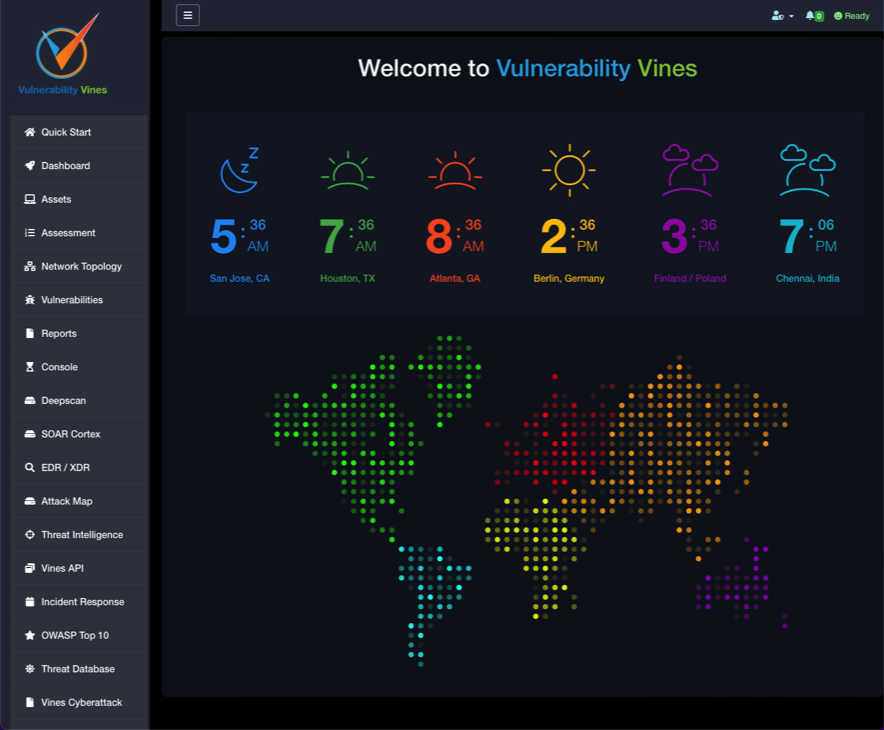Go to the Dashboard menu item

pyautogui.click(x=65, y=166)
